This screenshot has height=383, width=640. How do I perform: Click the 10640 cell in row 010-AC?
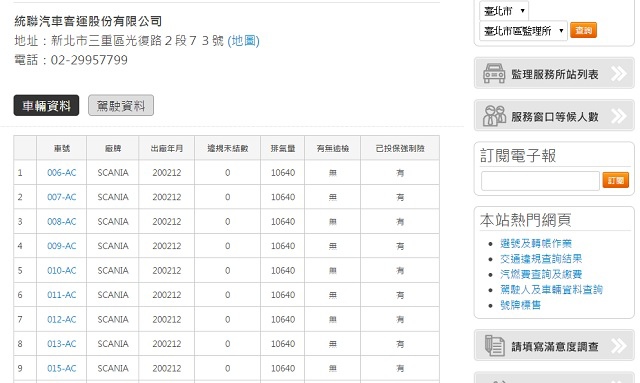[283, 271]
